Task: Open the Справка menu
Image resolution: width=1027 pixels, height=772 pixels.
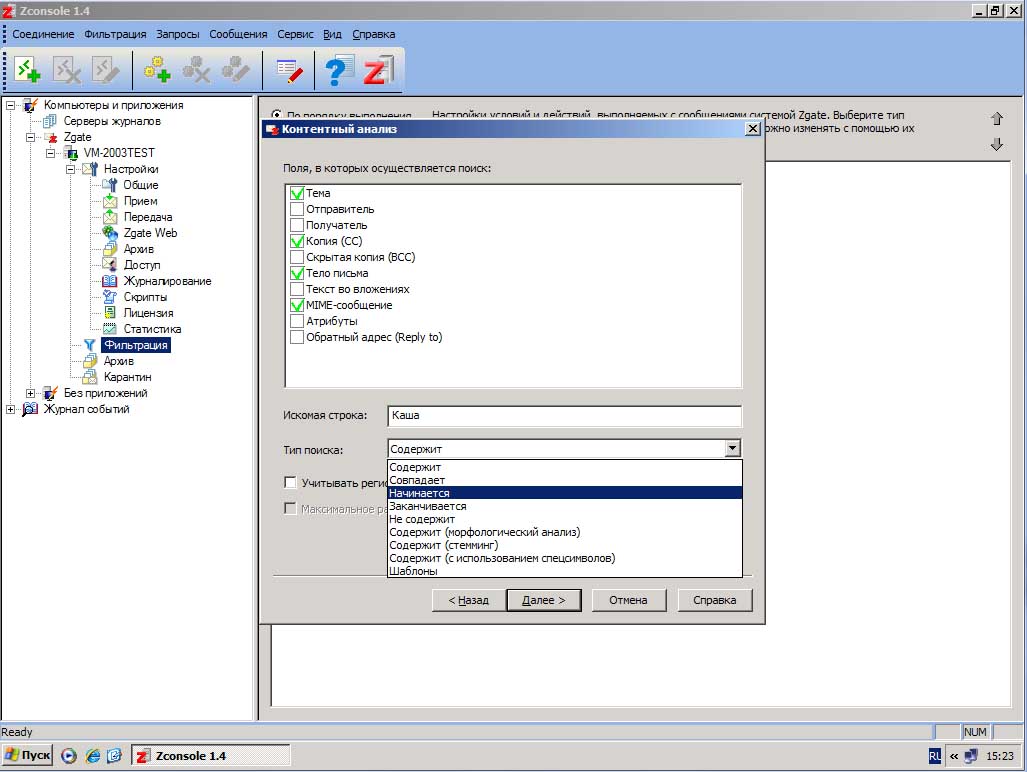Action: [x=374, y=34]
